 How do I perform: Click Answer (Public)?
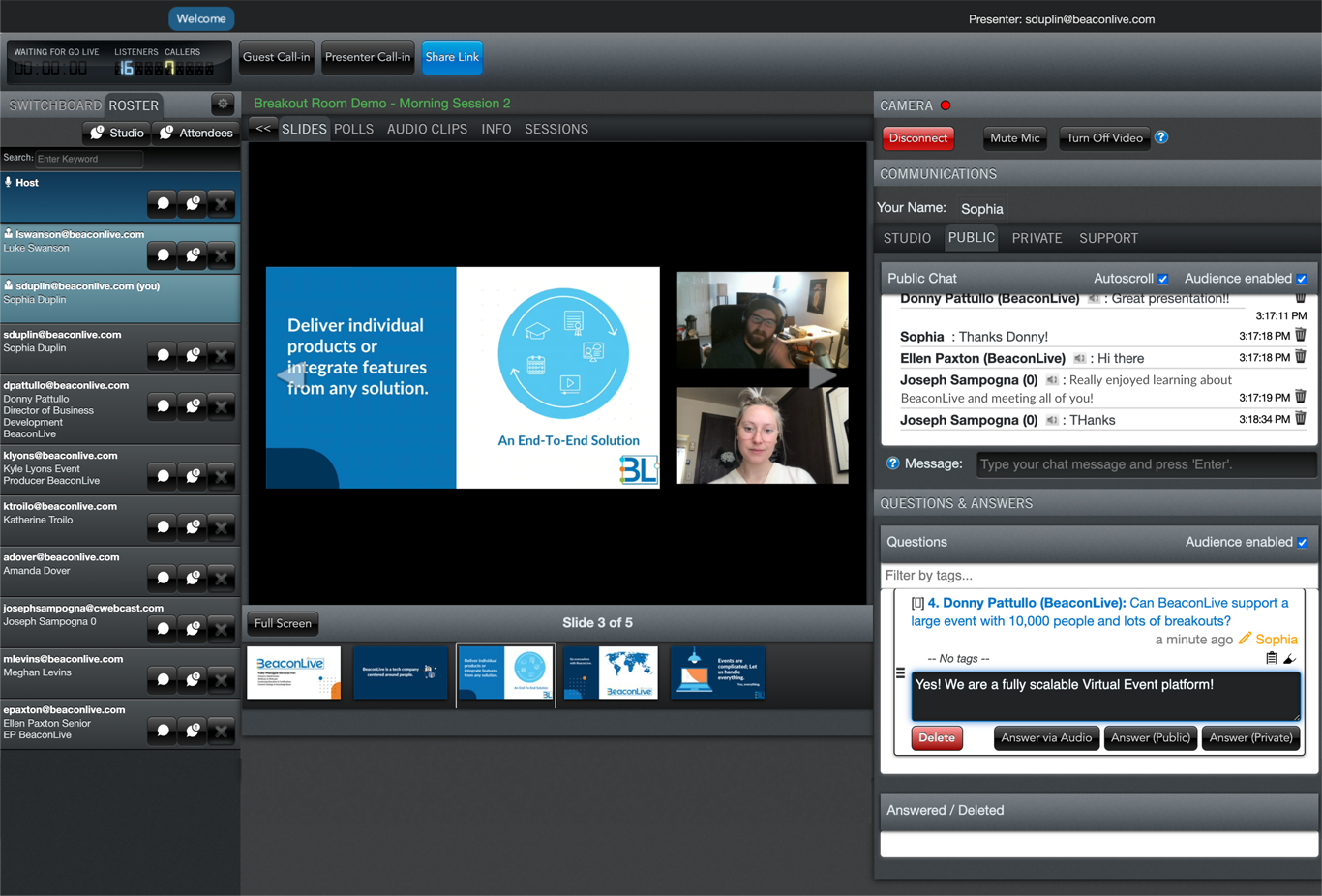[x=1151, y=737]
